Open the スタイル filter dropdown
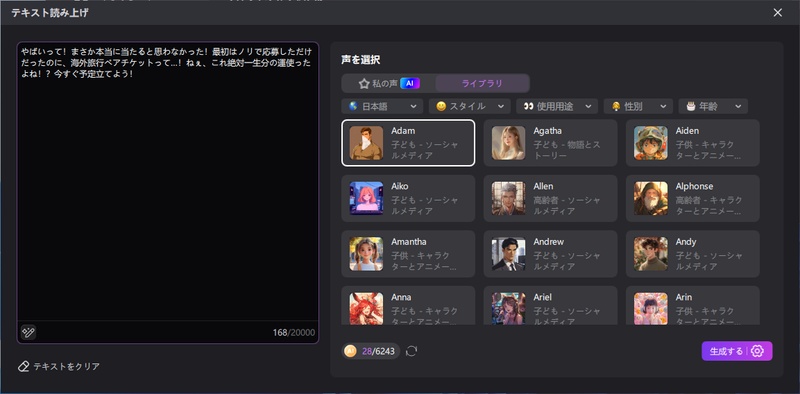The image size is (800, 394). coord(469,106)
